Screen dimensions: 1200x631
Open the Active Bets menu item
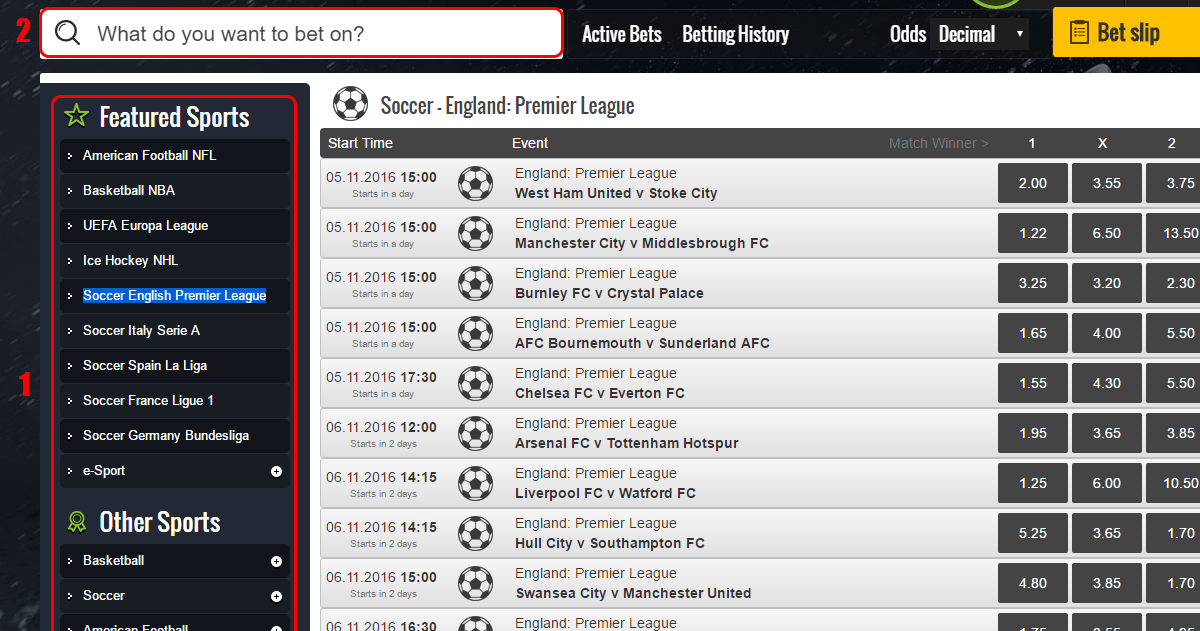(622, 34)
